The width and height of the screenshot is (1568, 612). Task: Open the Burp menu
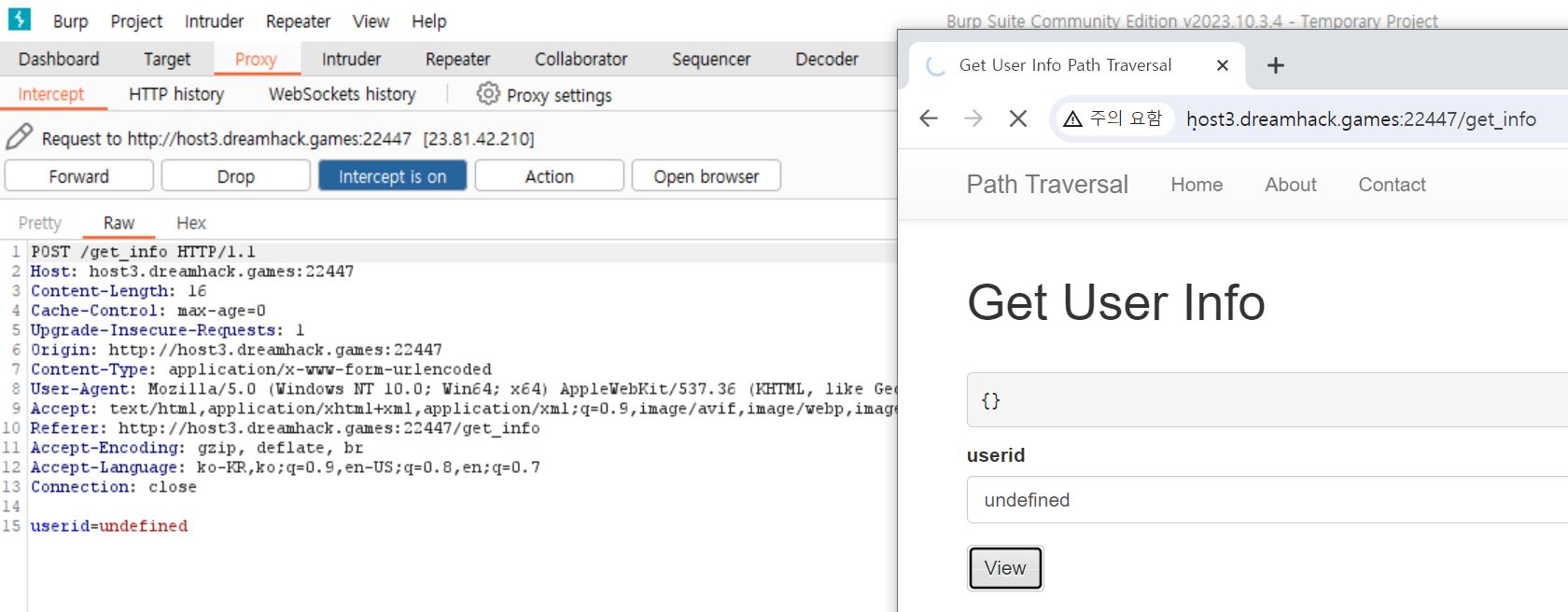pos(70,21)
